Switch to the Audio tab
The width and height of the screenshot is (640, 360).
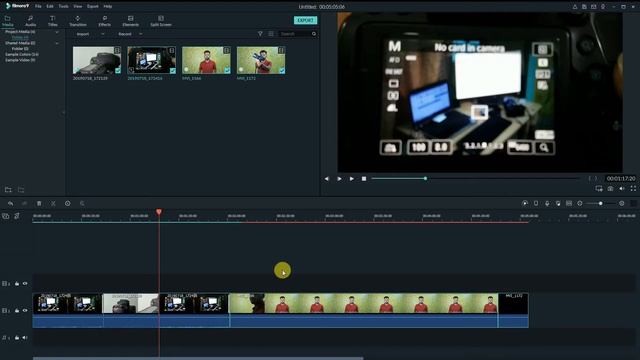point(31,21)
